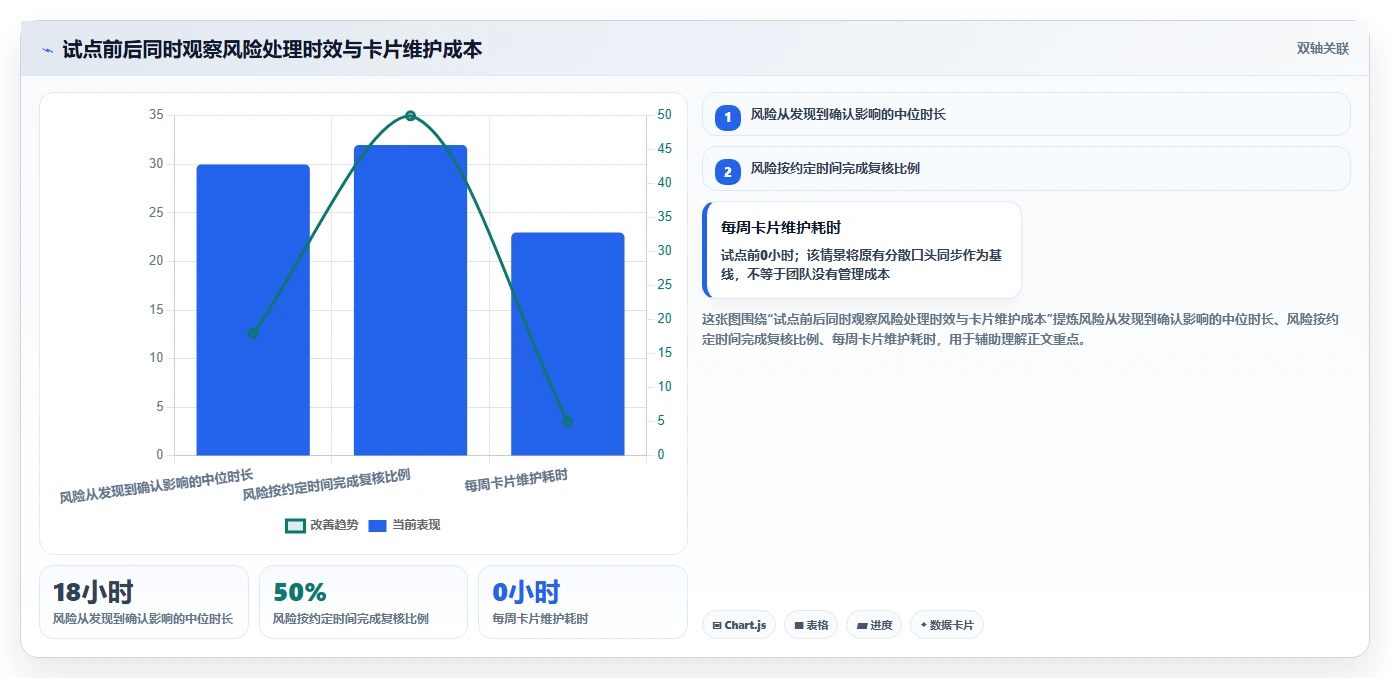The width and height of the screenshot is (1390, 678).
Task: Click the icon inside the 进度 tag
Action: pos(862,625)
